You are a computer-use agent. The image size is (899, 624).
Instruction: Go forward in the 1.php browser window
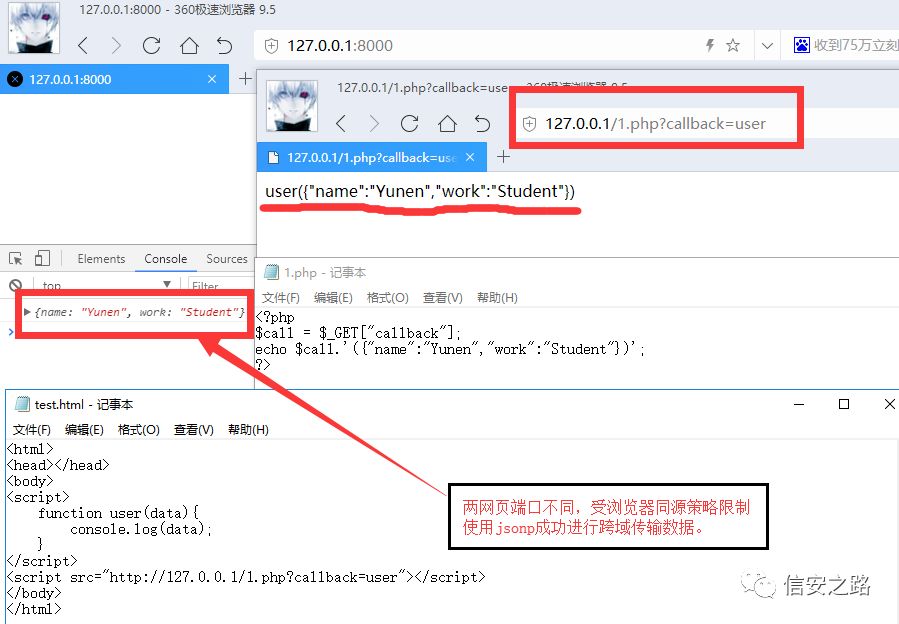coord(374,123)
